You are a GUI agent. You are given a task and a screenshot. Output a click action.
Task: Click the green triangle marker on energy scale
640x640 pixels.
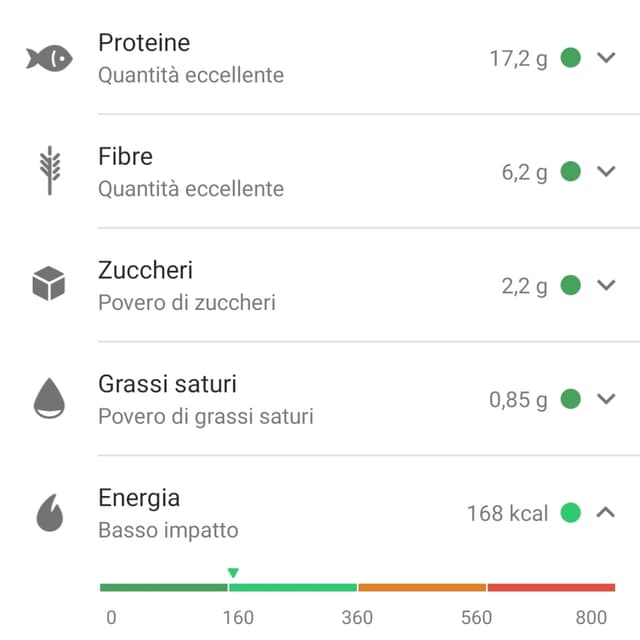(x=233, y=573)
